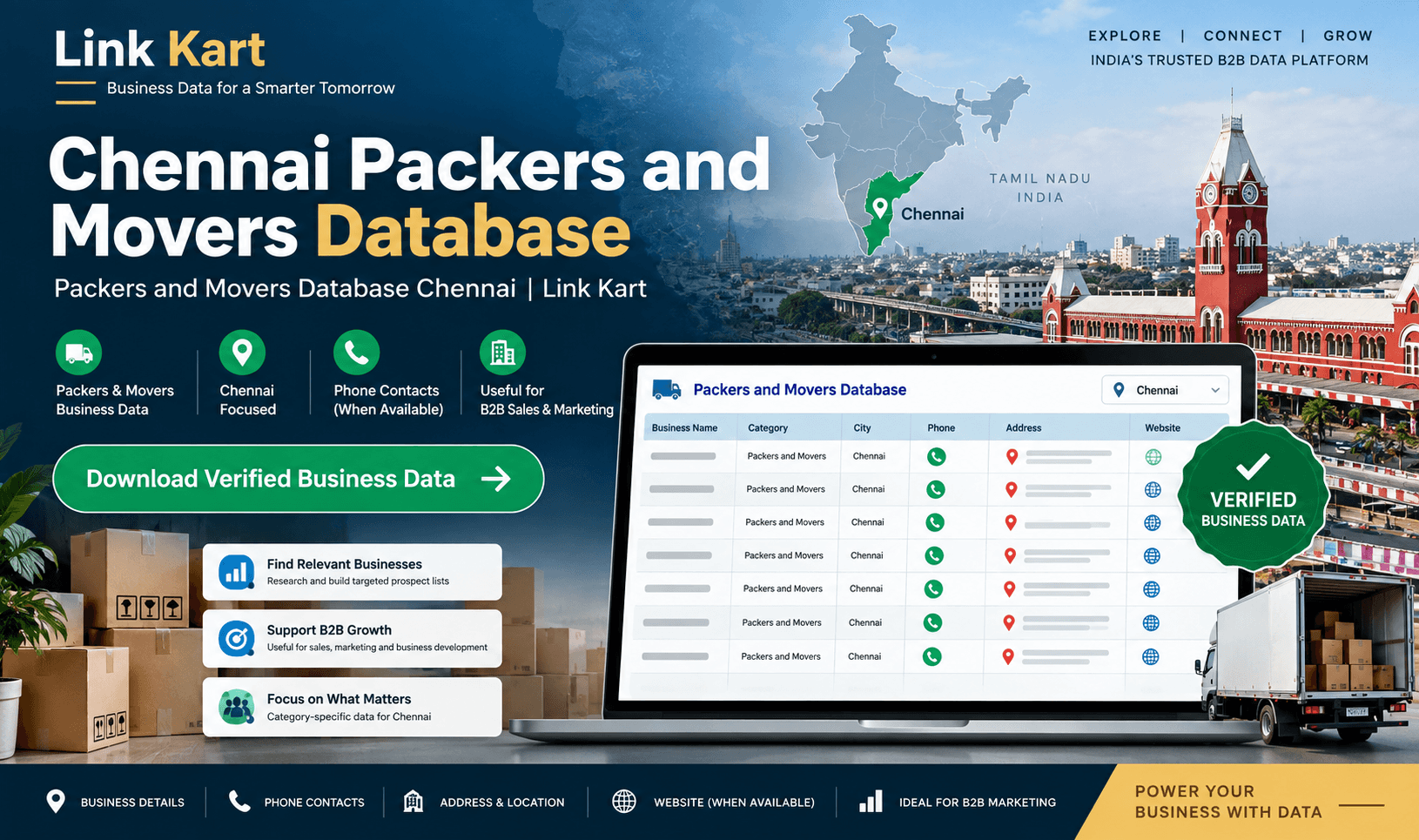
Task: Click the Business Name column header
Action: pyautogui.click(x=684, y=428)
